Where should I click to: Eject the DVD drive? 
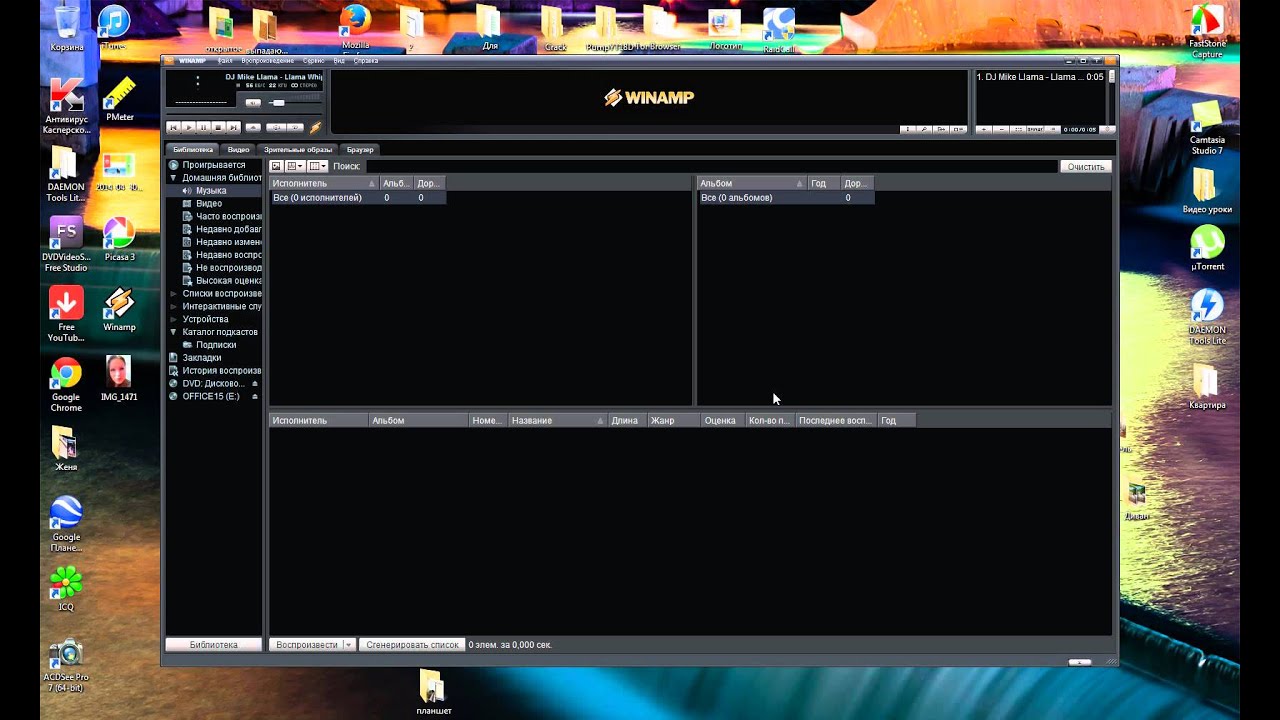[x=254, y=384]
